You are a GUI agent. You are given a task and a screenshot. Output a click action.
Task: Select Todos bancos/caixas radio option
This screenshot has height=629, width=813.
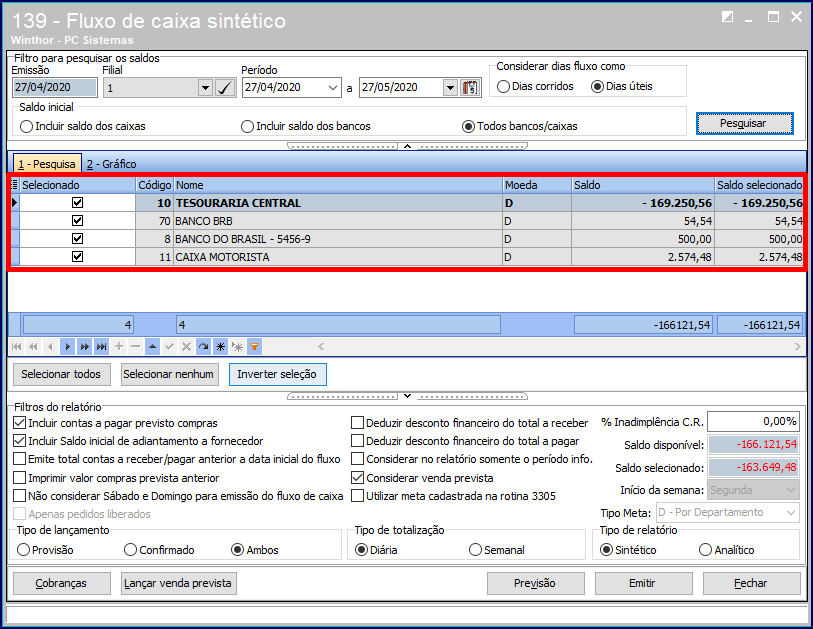[x=520, y=127]
